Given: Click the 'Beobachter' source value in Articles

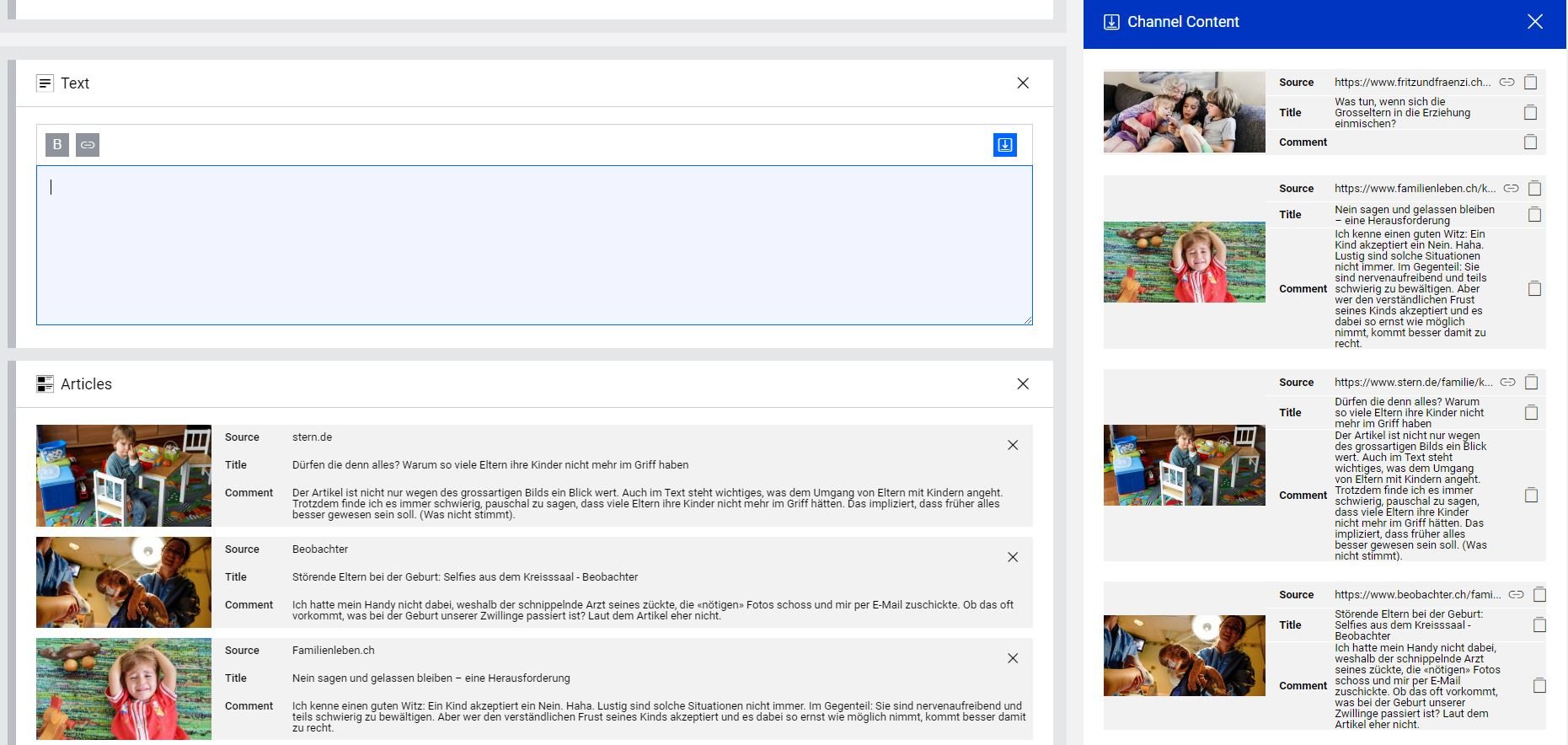Looking at the screenshot, I should coord(320,549).
